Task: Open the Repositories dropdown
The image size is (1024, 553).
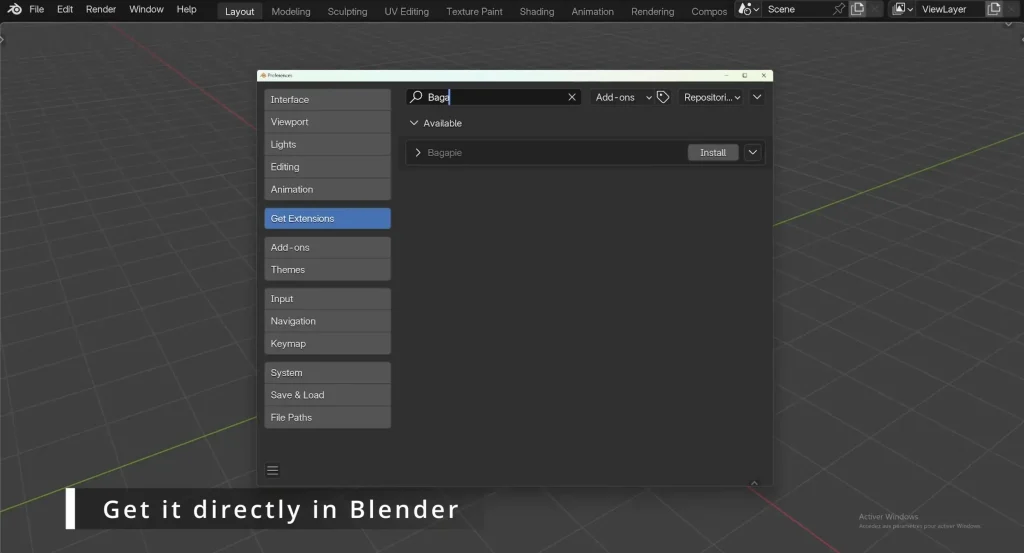Action: point(711,97)
